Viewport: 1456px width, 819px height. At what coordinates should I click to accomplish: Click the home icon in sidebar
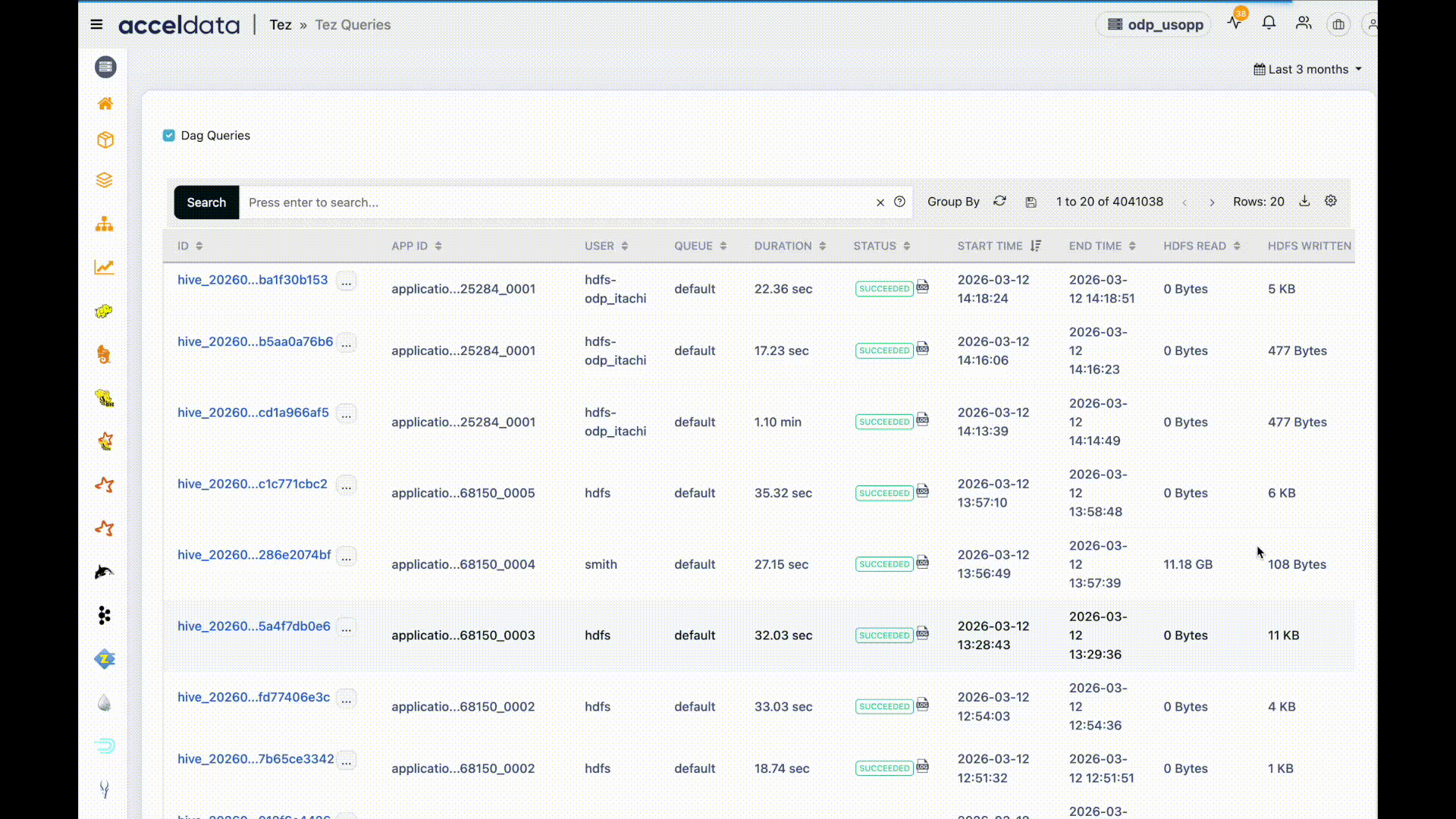click(105, 103)
